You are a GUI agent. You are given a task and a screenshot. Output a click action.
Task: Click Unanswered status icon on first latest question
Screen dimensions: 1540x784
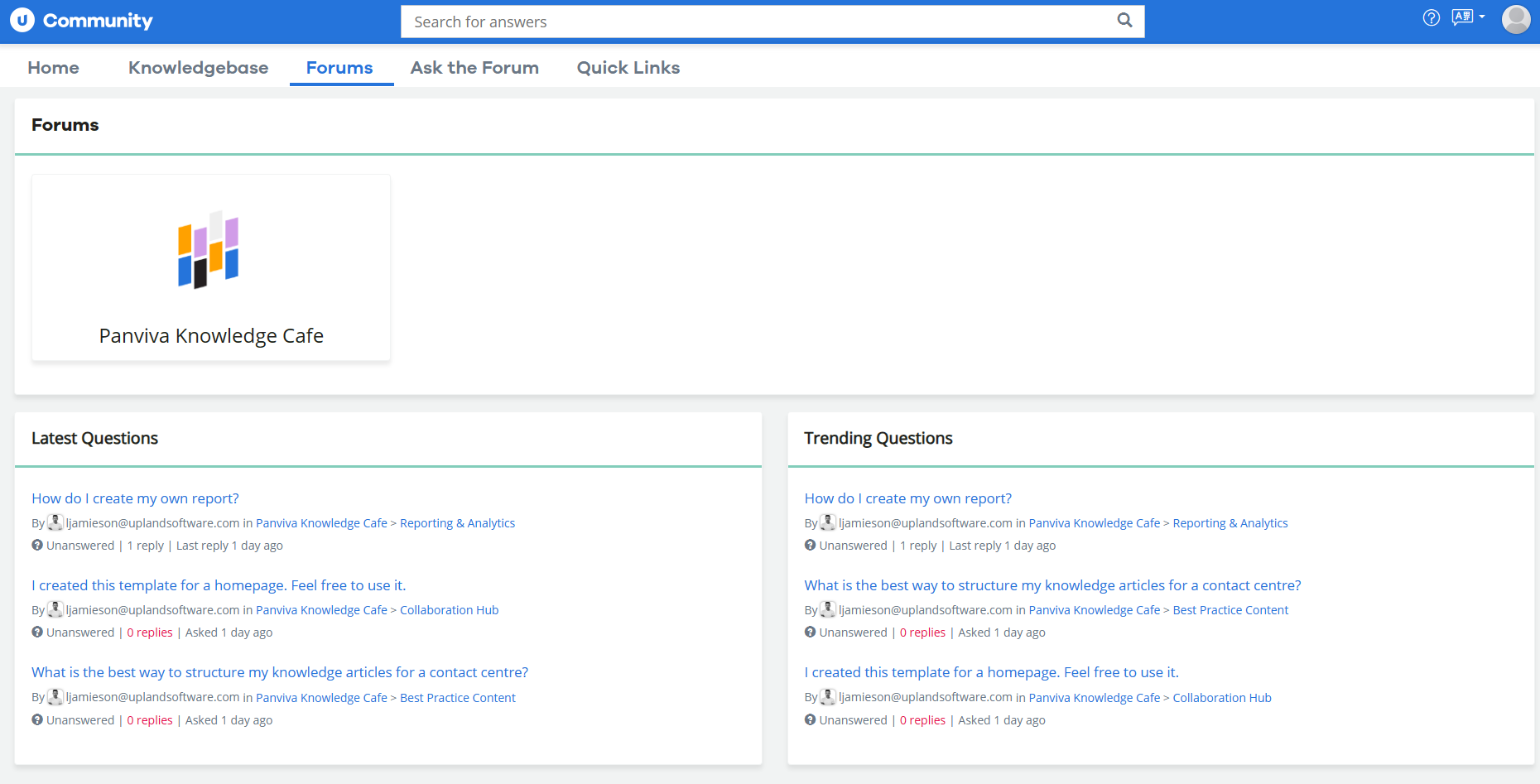(x=37, y=545)
